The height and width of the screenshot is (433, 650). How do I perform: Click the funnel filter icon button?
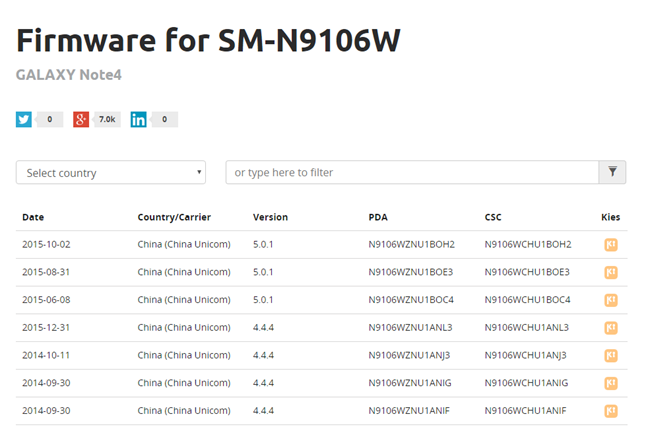tap(612, 172)
